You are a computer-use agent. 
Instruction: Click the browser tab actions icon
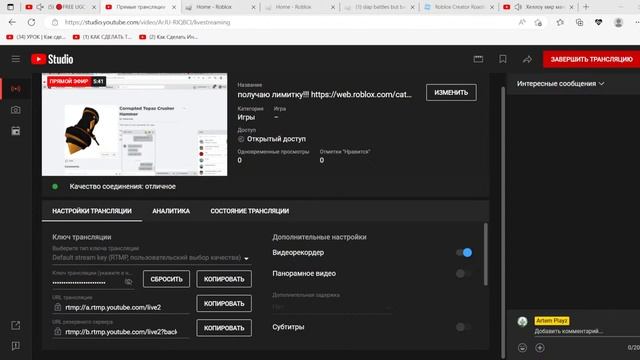click(x=10, y=7)
